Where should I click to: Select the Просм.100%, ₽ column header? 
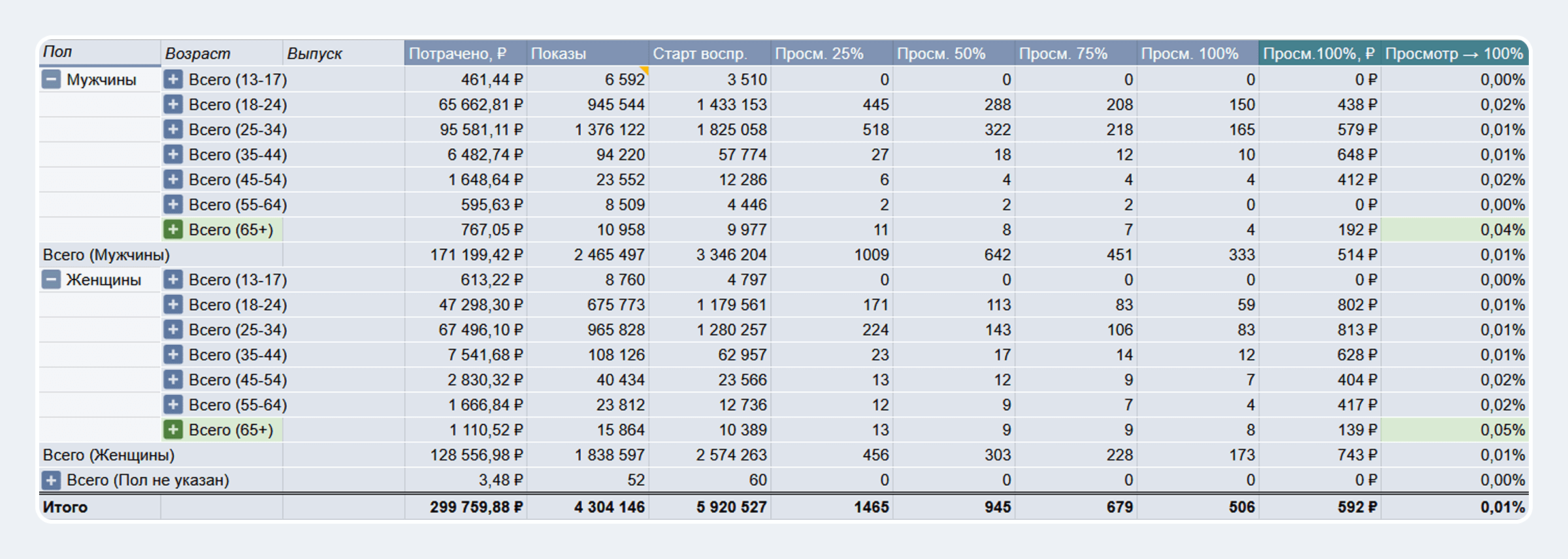[1320, 53]
